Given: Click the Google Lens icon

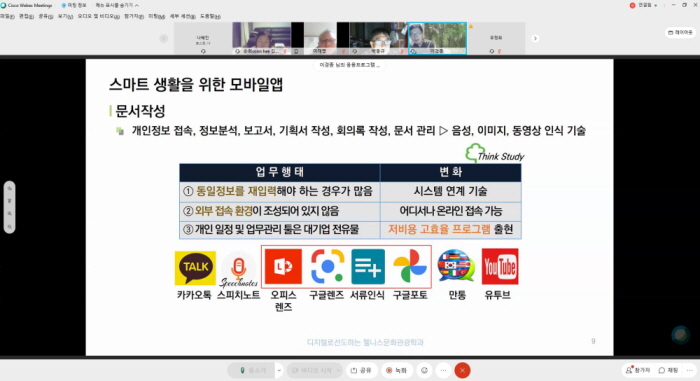Looking at the screenshot, I should coord(327,267).
